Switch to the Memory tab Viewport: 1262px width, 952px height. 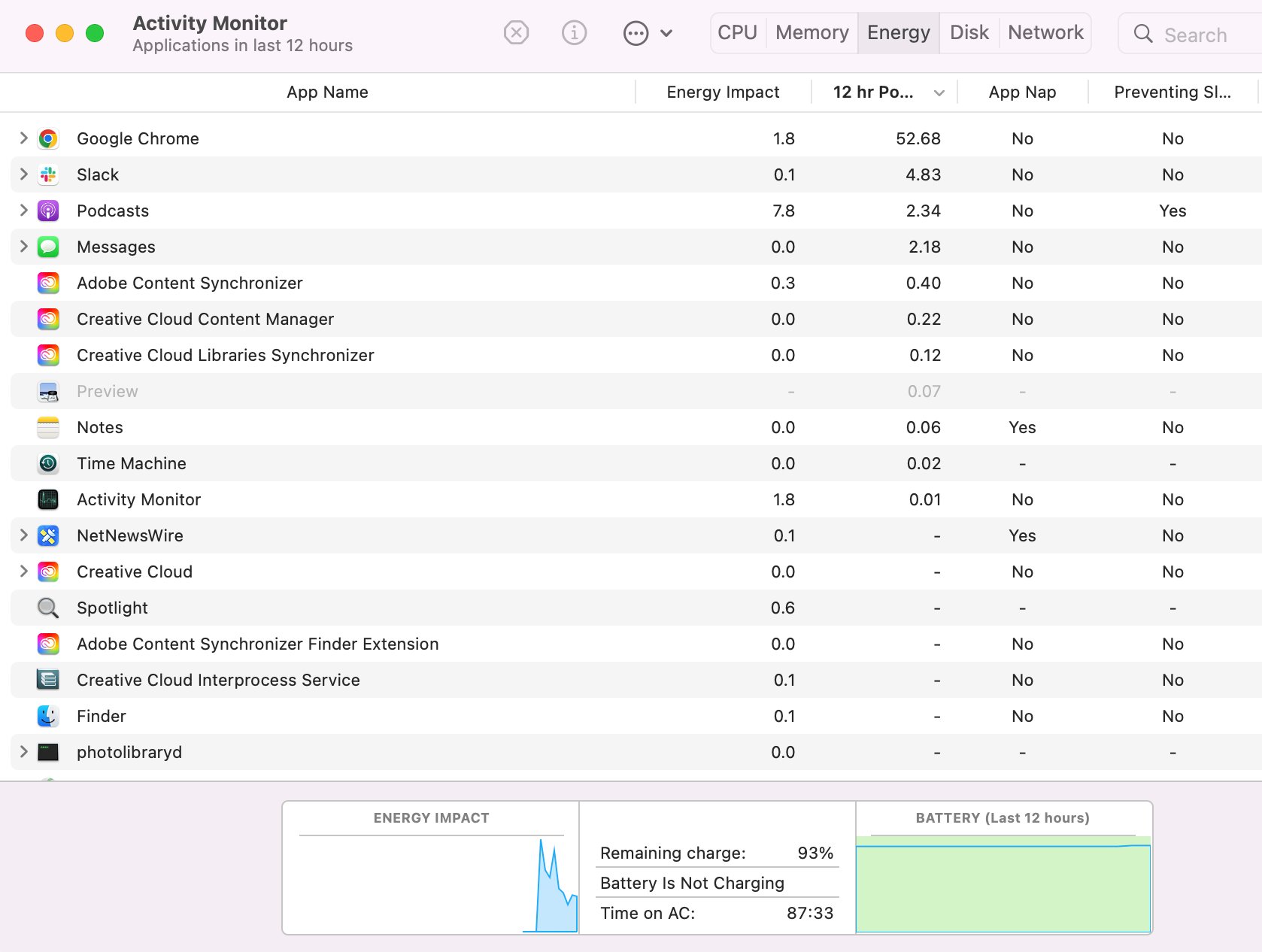812,33
